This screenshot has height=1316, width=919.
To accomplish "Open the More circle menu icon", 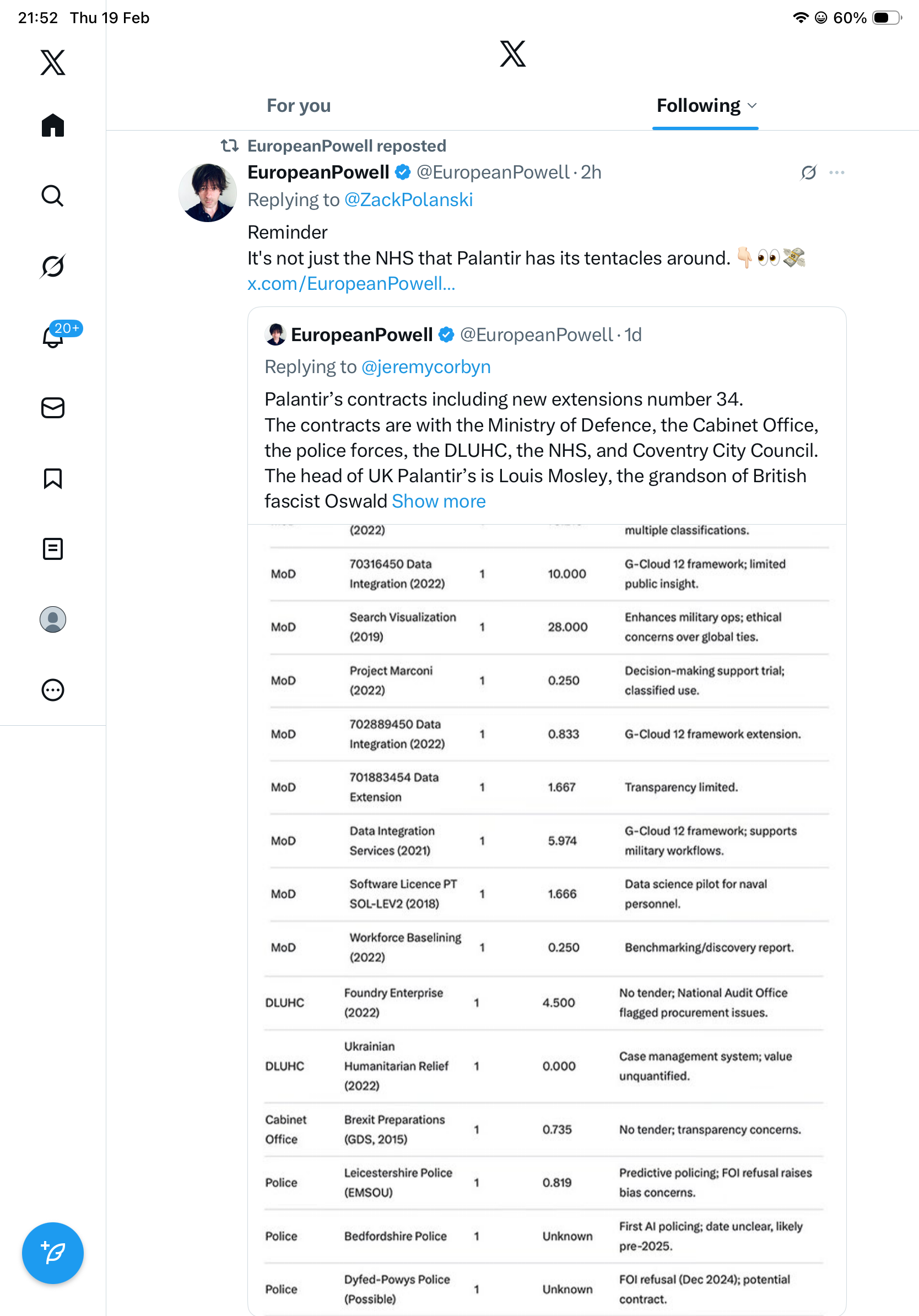I will click(53, 689).
